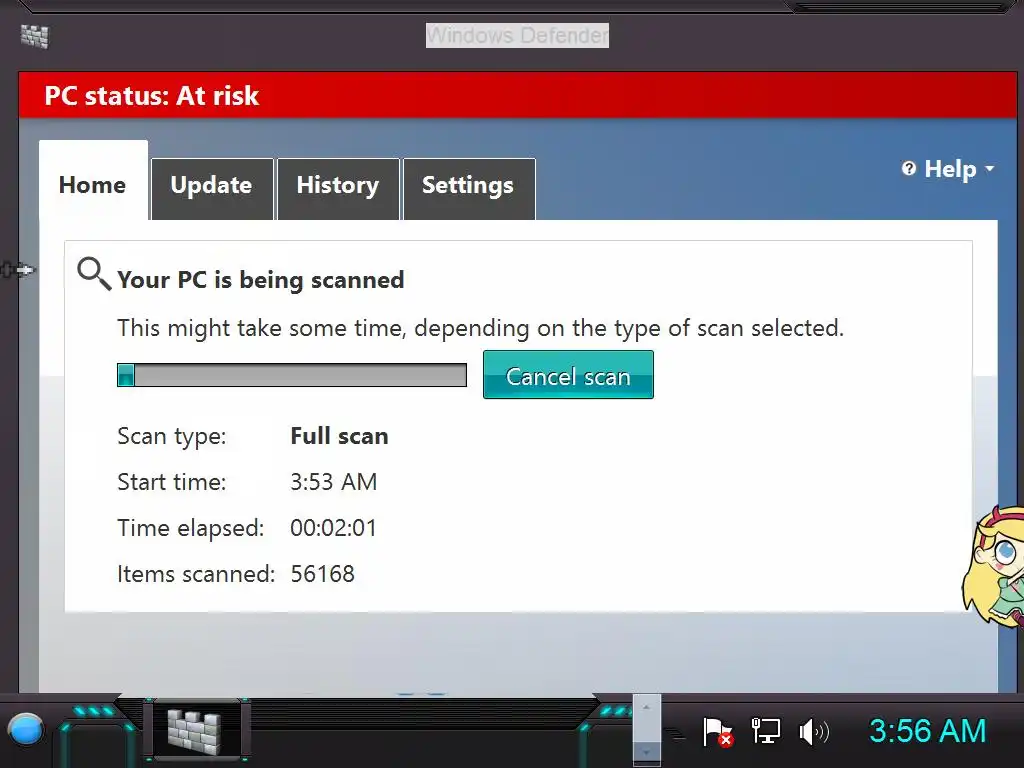This screenshot has height=768, width=1024.
Task: Select Windows Defender taskbar button
Action: [x=195, y=731]
